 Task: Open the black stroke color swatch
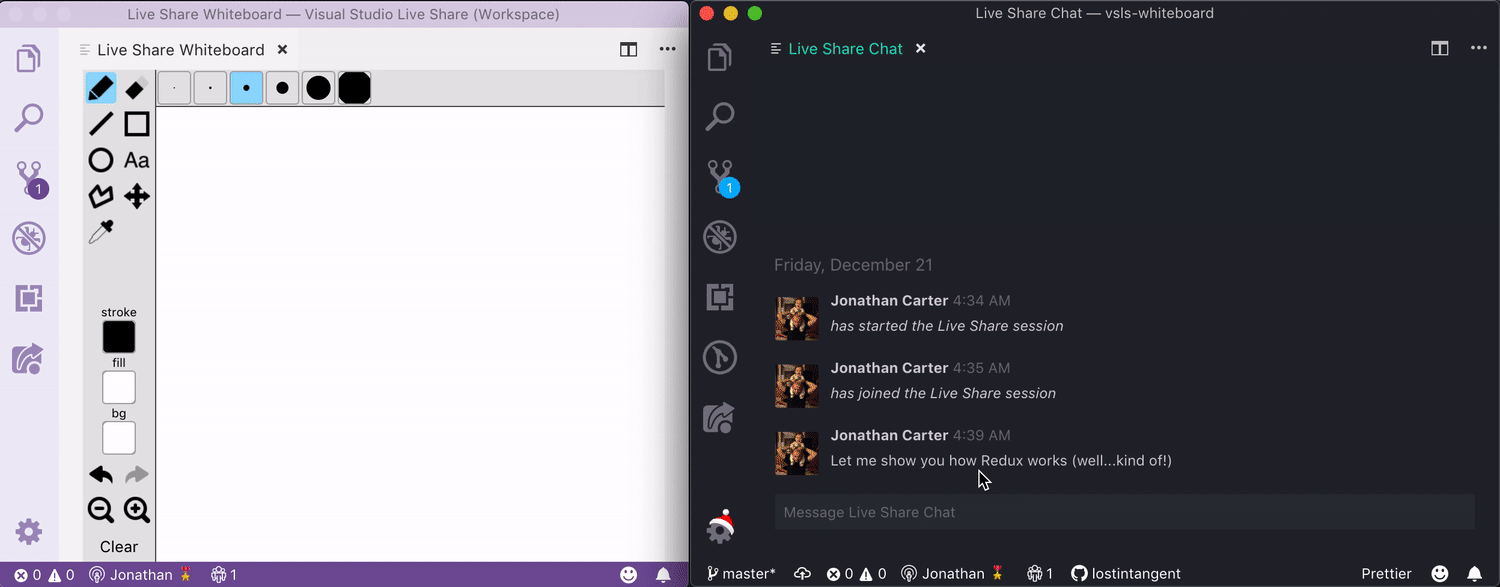coord(119,337)
